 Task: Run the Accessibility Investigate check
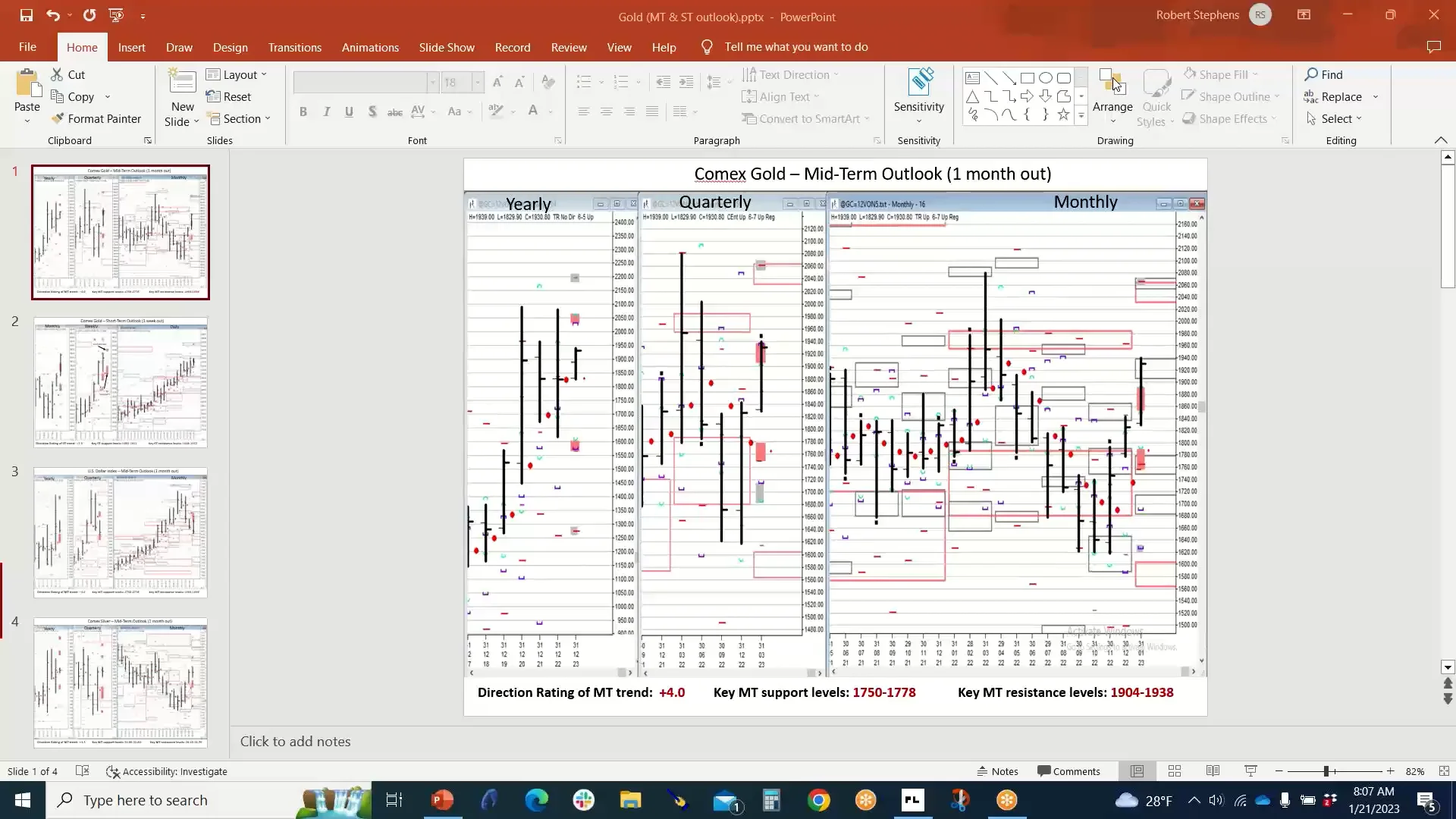tap(167, 771)
